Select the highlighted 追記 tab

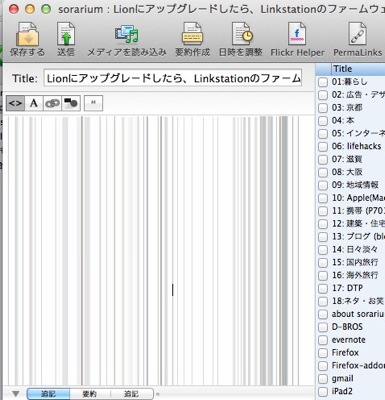coord(48,394)
